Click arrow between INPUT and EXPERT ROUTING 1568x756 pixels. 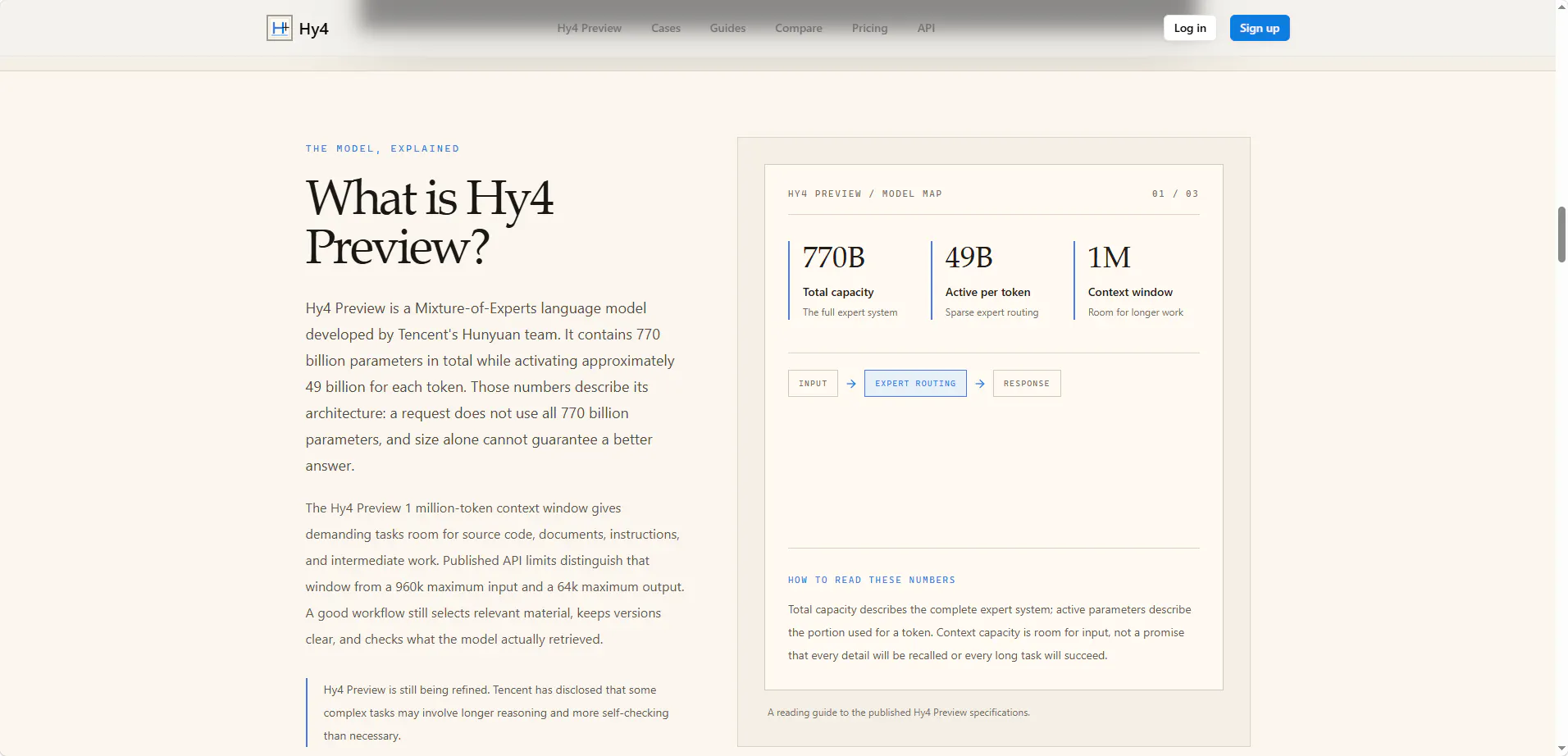pos(851,384)
